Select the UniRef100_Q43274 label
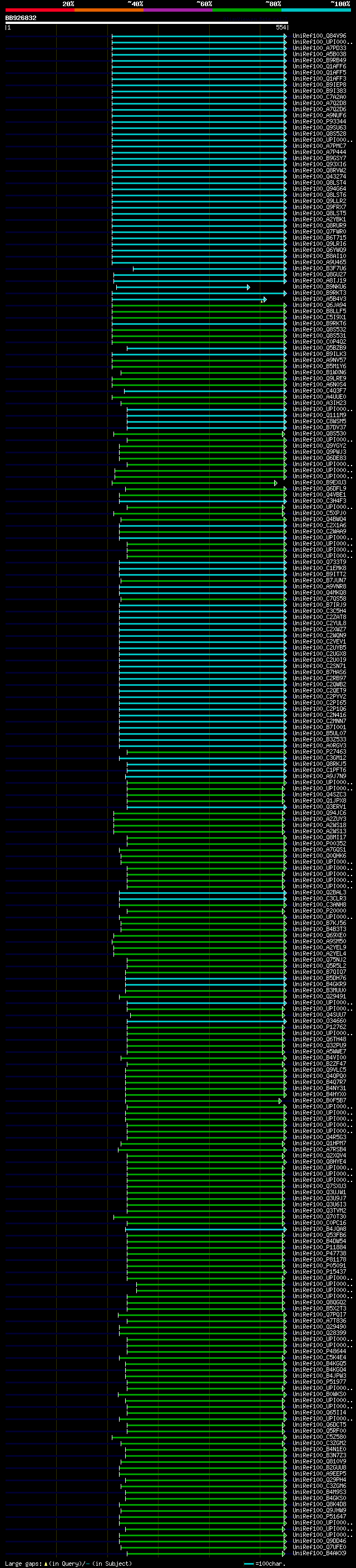This screenshot has height=1568, width=356. click(319, 176)
